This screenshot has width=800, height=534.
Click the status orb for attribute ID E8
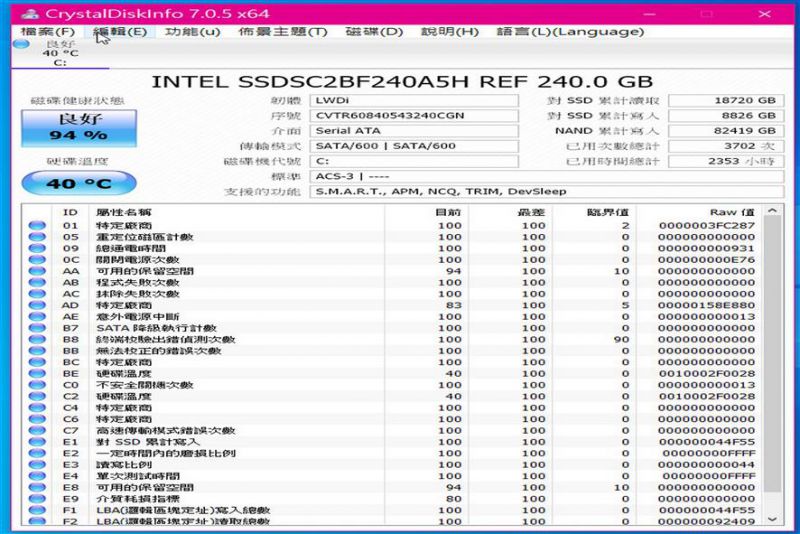pyautogui.click(x=37, y=488)
